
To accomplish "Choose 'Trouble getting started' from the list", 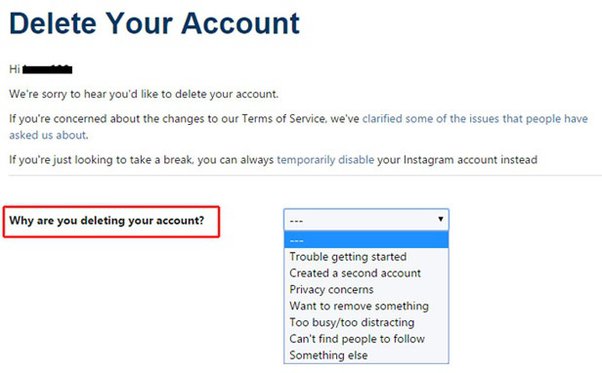I will [x=348, y=256].
